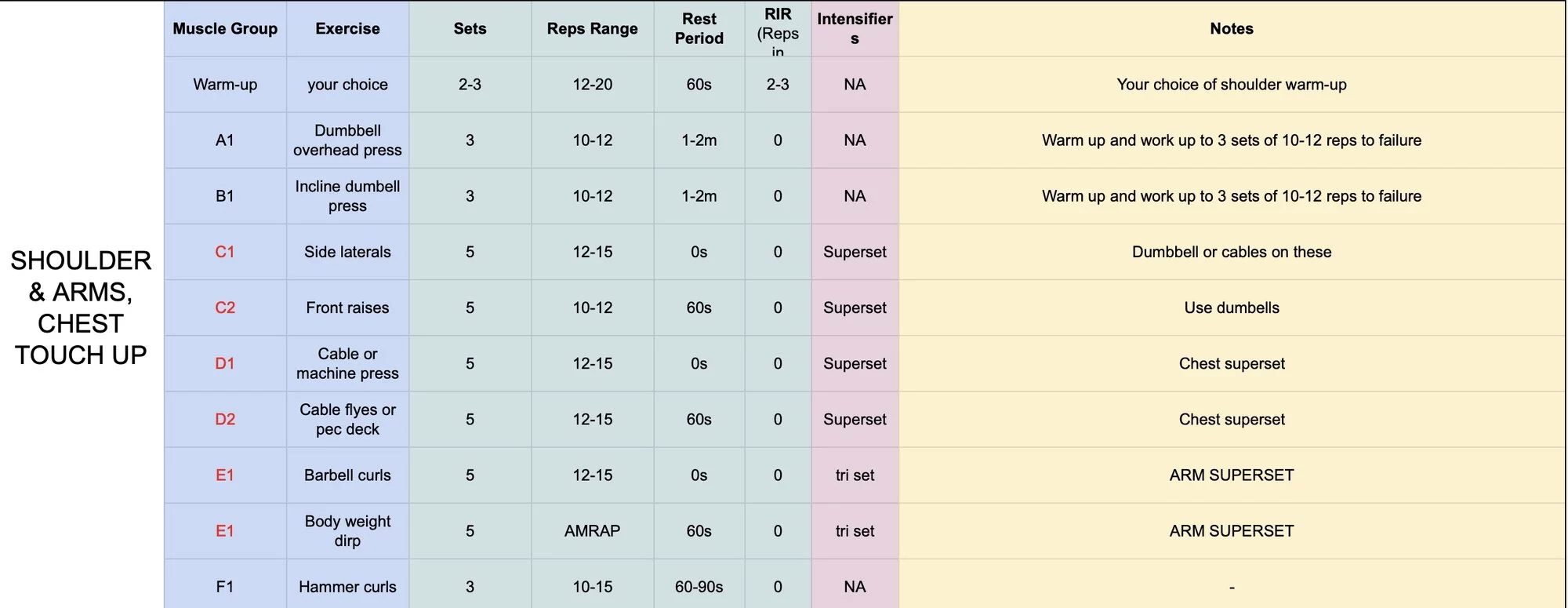The image size is (1568, 608).
Task: Select the Front raises cell
Action: click(347, 308)
